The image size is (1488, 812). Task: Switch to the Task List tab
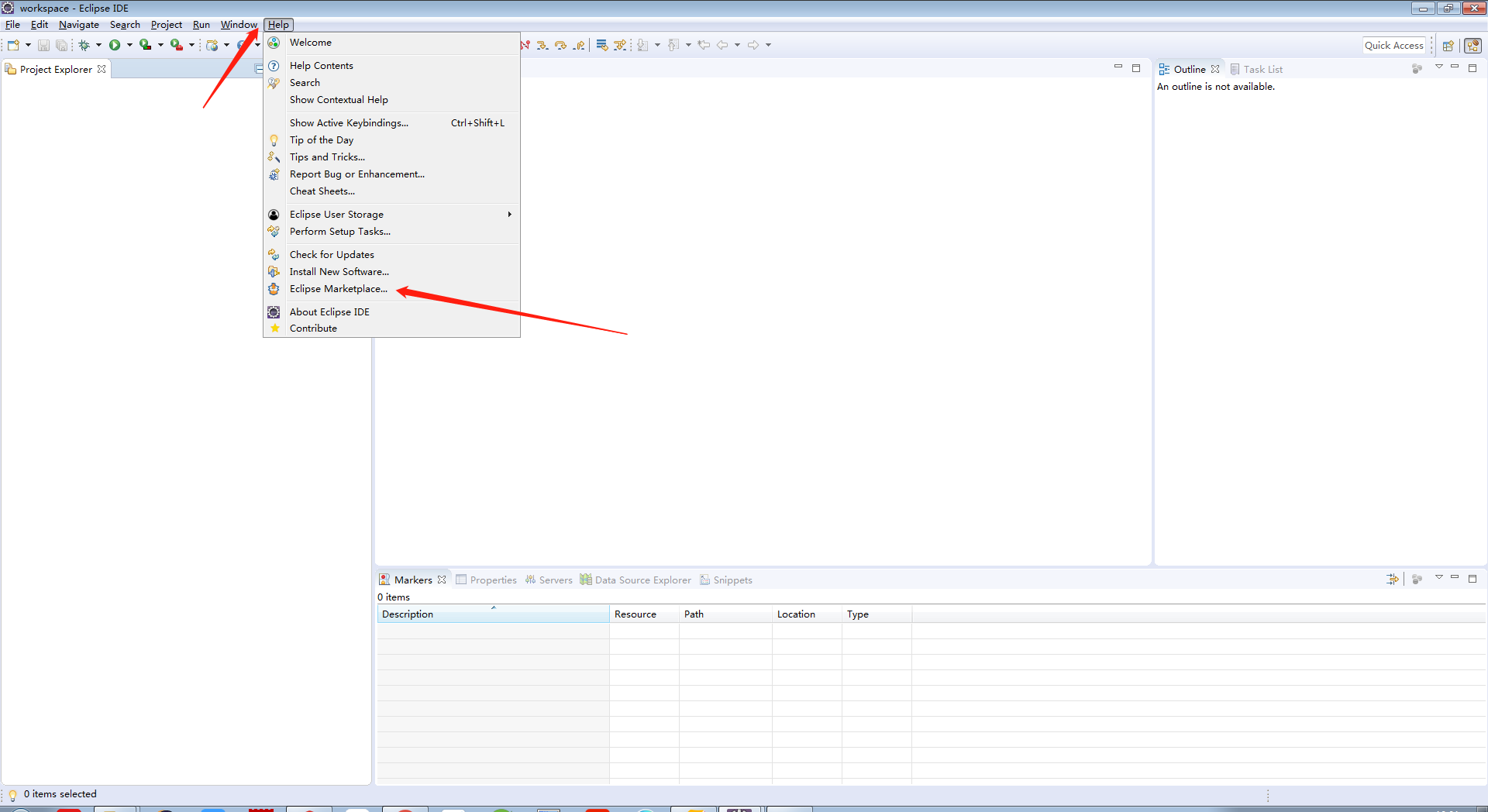tap(1256, 69)
